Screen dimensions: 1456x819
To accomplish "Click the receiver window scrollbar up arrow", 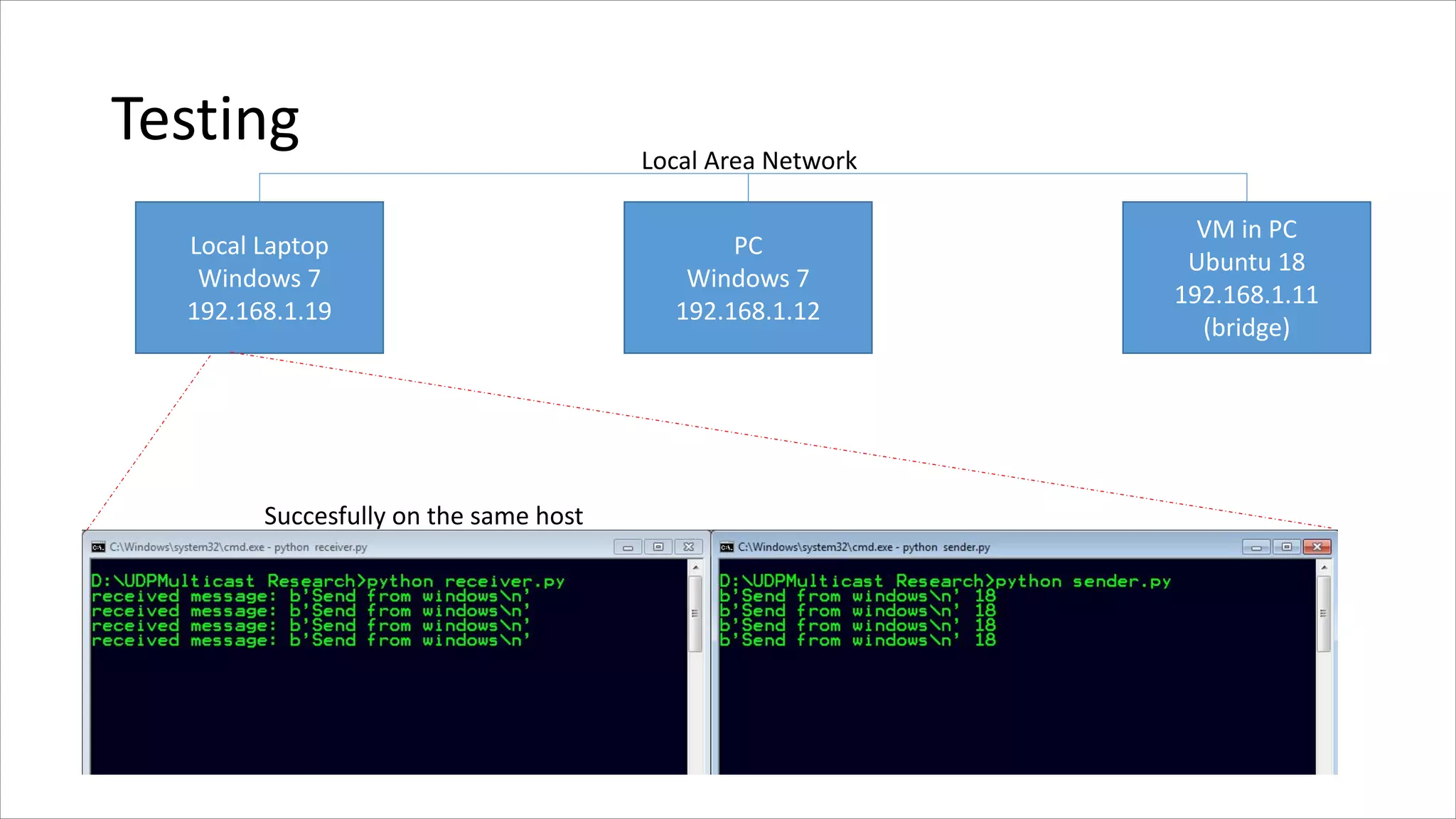I will pos(695,567).
